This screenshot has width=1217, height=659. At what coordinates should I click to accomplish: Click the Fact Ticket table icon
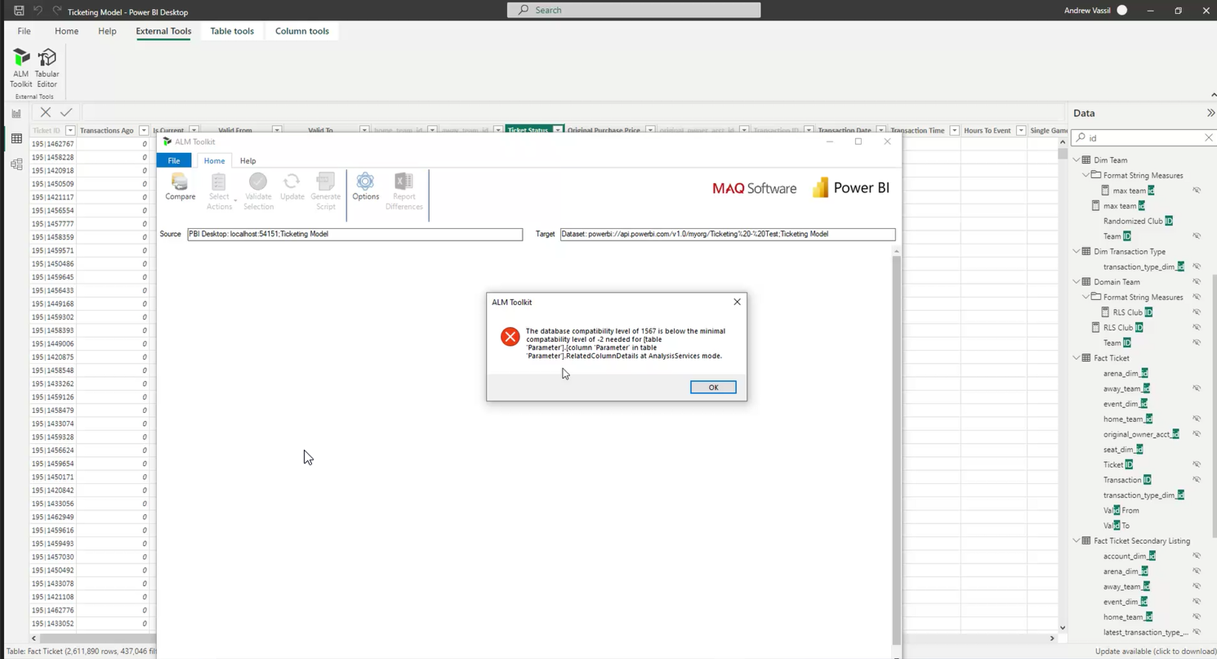pos(1087,358)
